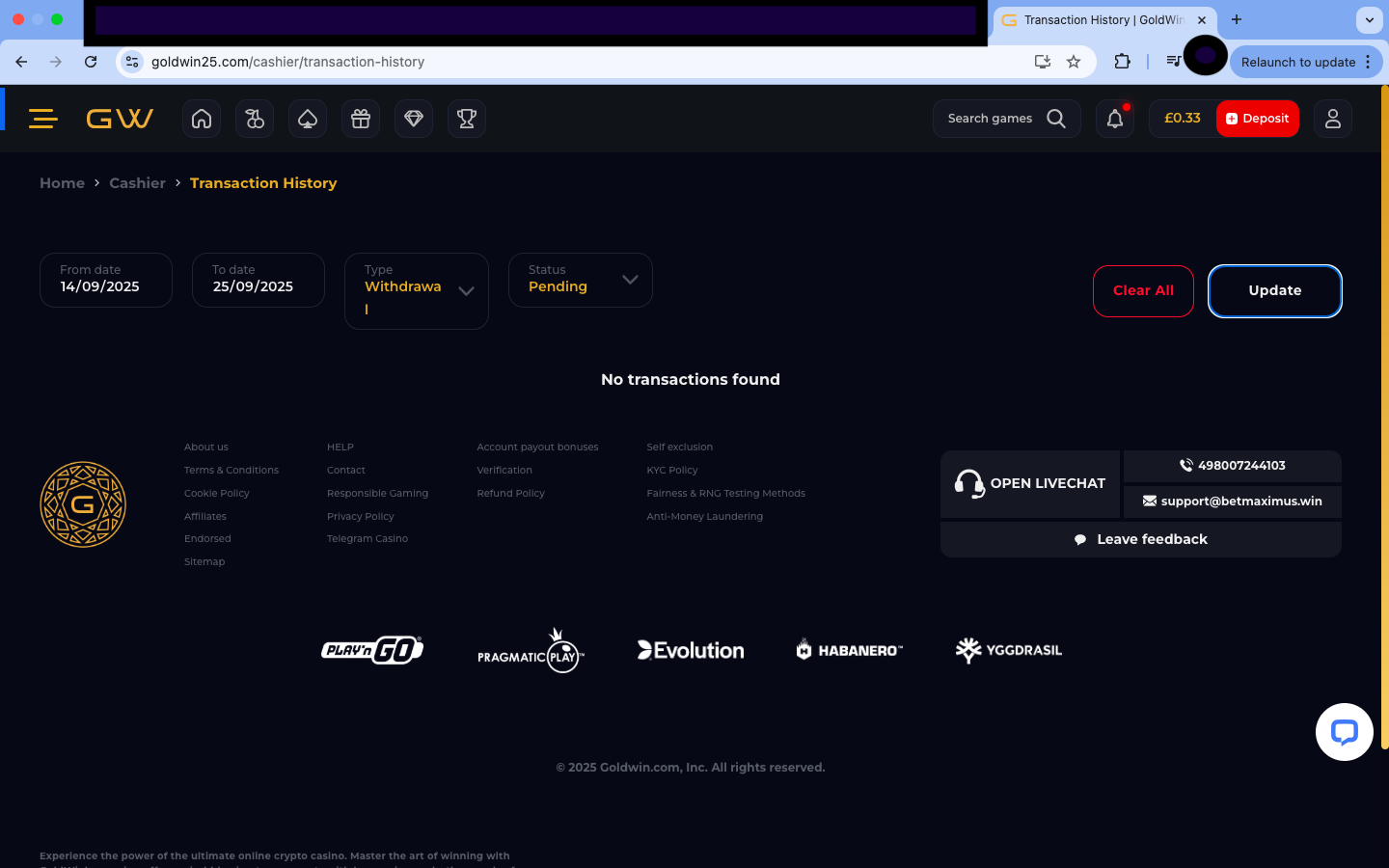Screen dimensions: 1389x868
Task: Click the red Deposit button
Action: (x=1258, y=119)
